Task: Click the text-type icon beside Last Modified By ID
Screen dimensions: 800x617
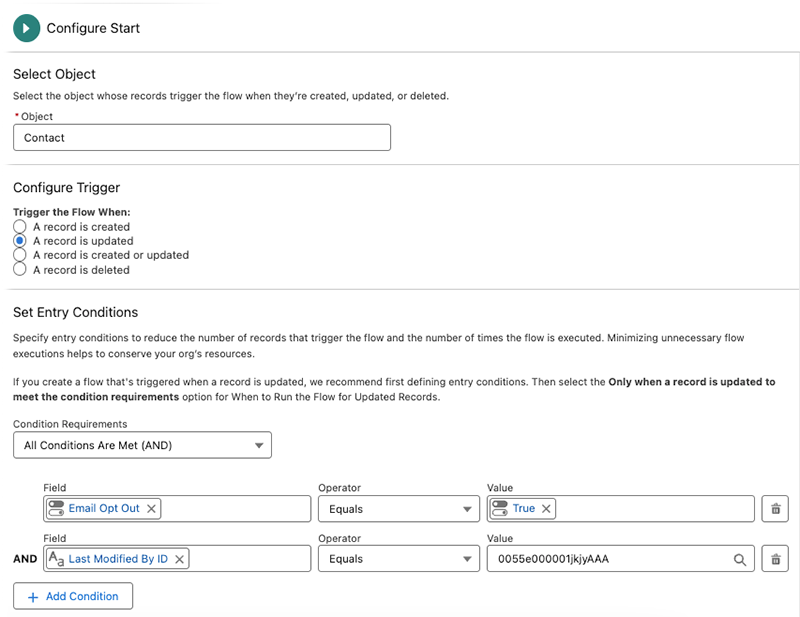Action: pyautogui.click(x=56, y=559)
